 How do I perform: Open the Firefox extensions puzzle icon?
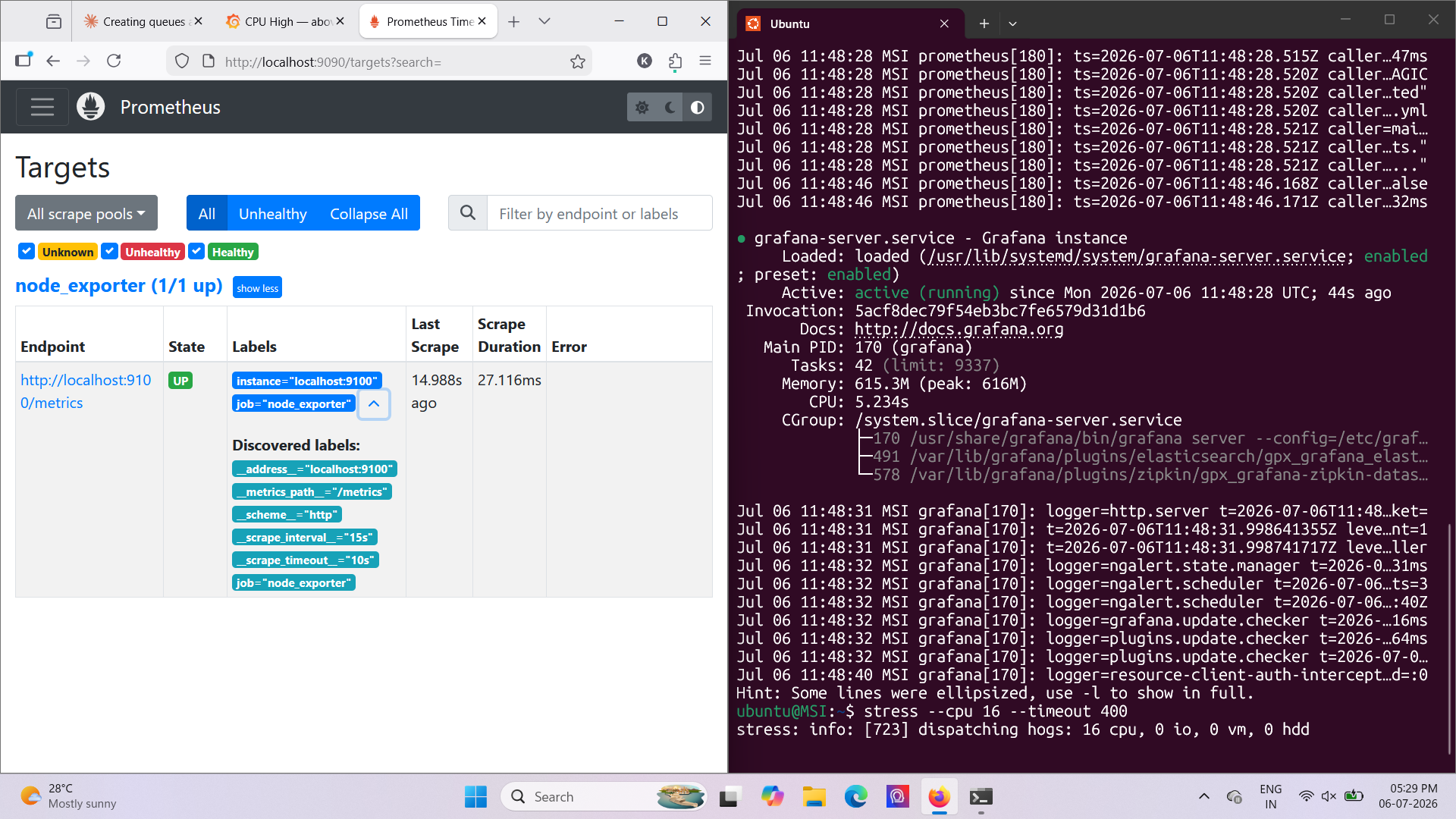[675, 61]
